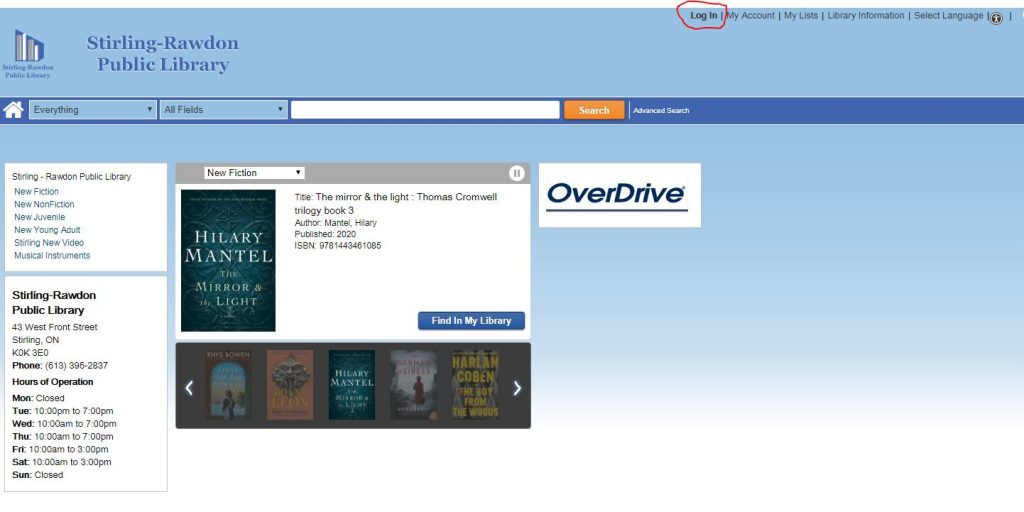The width and height of the screenshot is (1024, 512).
Task: Open Advanced Search
Action: tap(661, 110)
